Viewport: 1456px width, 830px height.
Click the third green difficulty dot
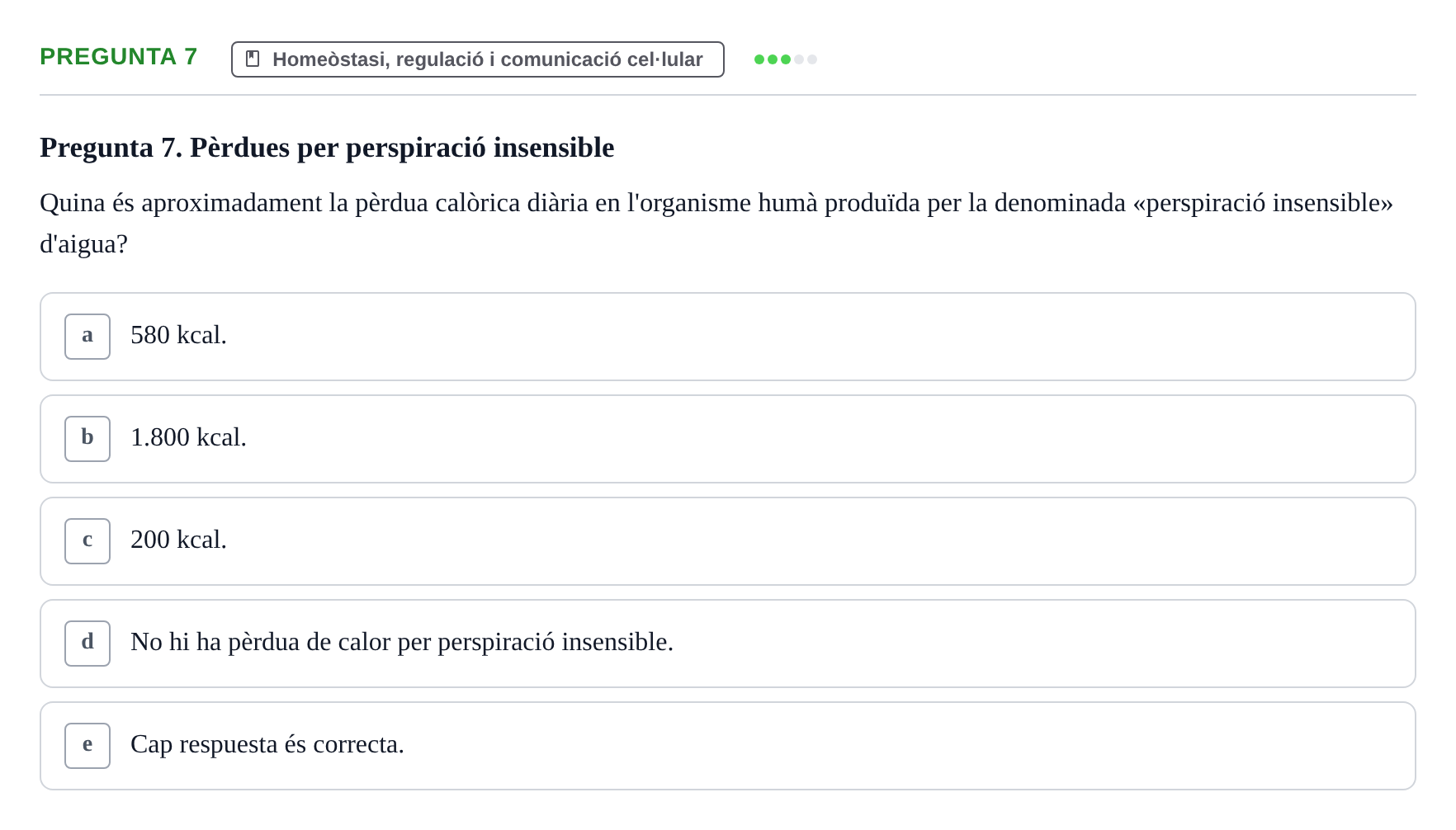click(x=786, y=59)
